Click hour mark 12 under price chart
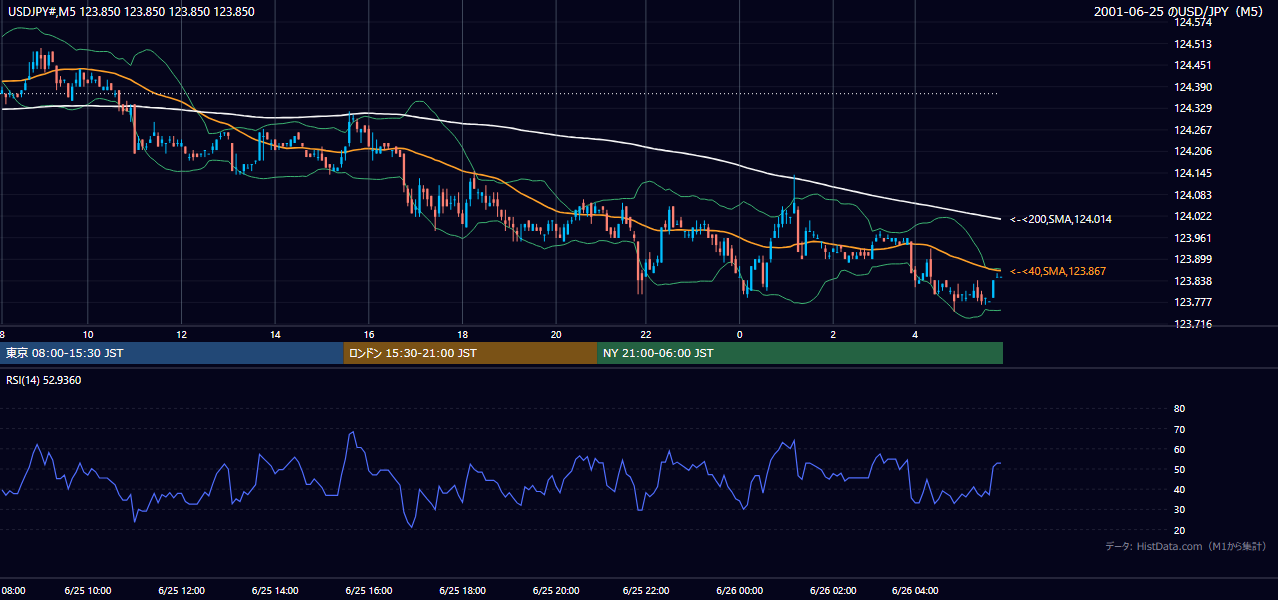1278x600 pixels. (x=181, y=334)
